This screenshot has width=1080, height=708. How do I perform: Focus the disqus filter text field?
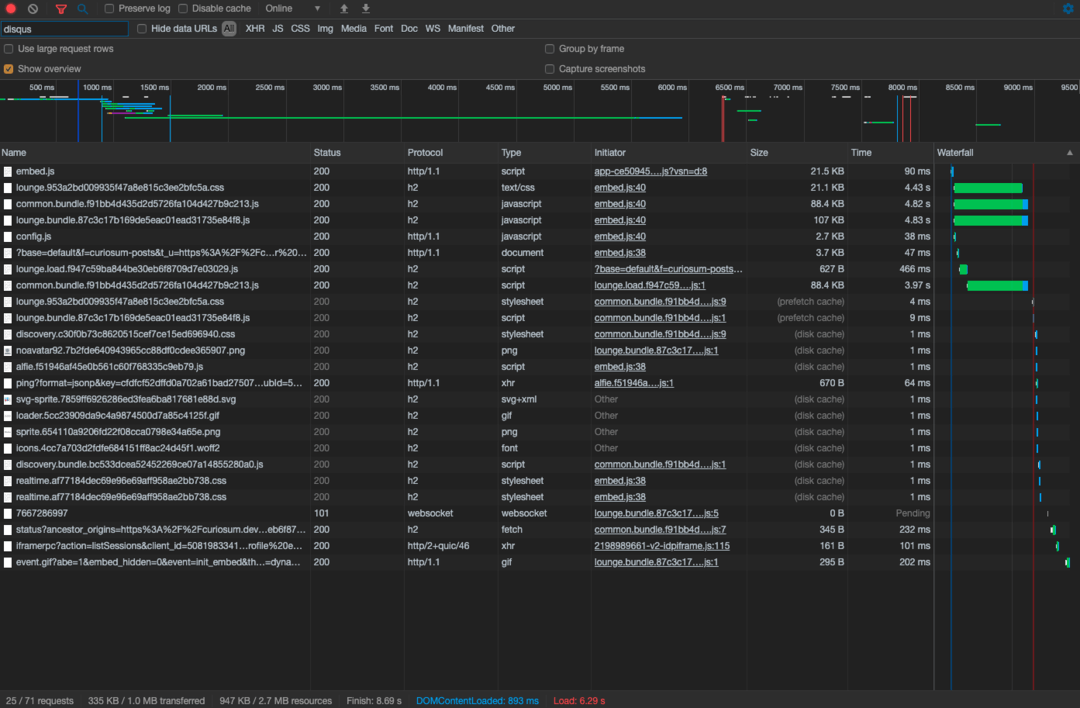tap(64, 29)
